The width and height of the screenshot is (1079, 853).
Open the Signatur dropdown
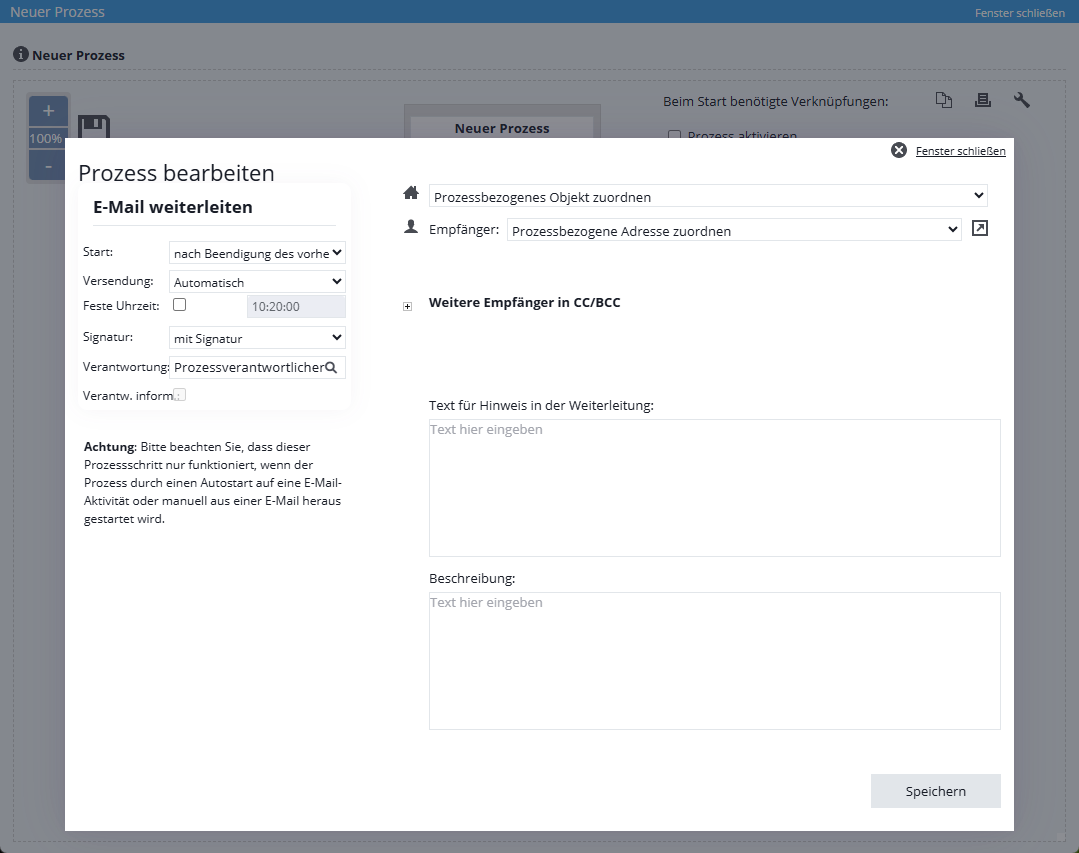coord(257,338)
